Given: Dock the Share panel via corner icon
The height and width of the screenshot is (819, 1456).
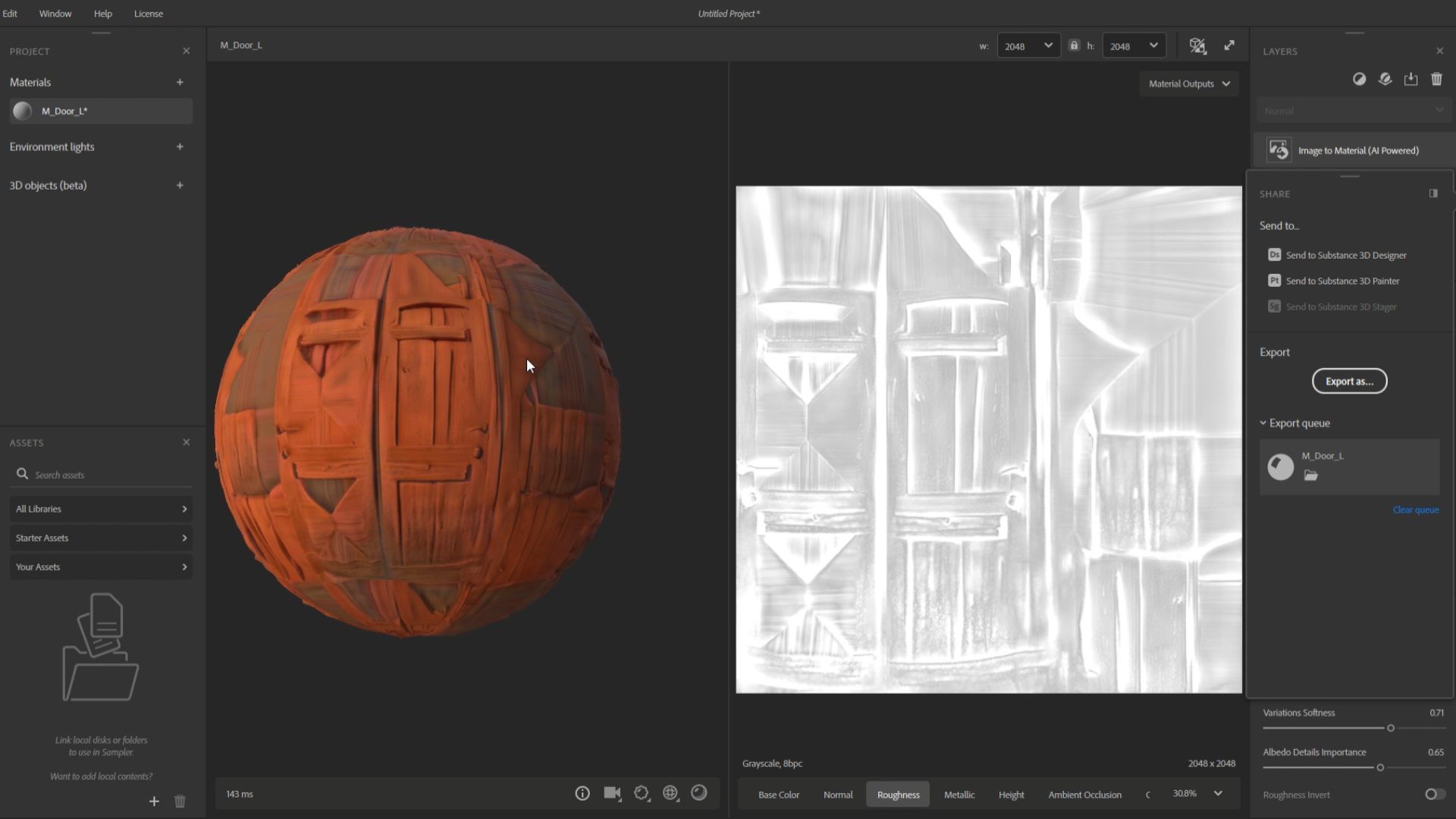Looking at the screenshot, I should (1433, 193).
